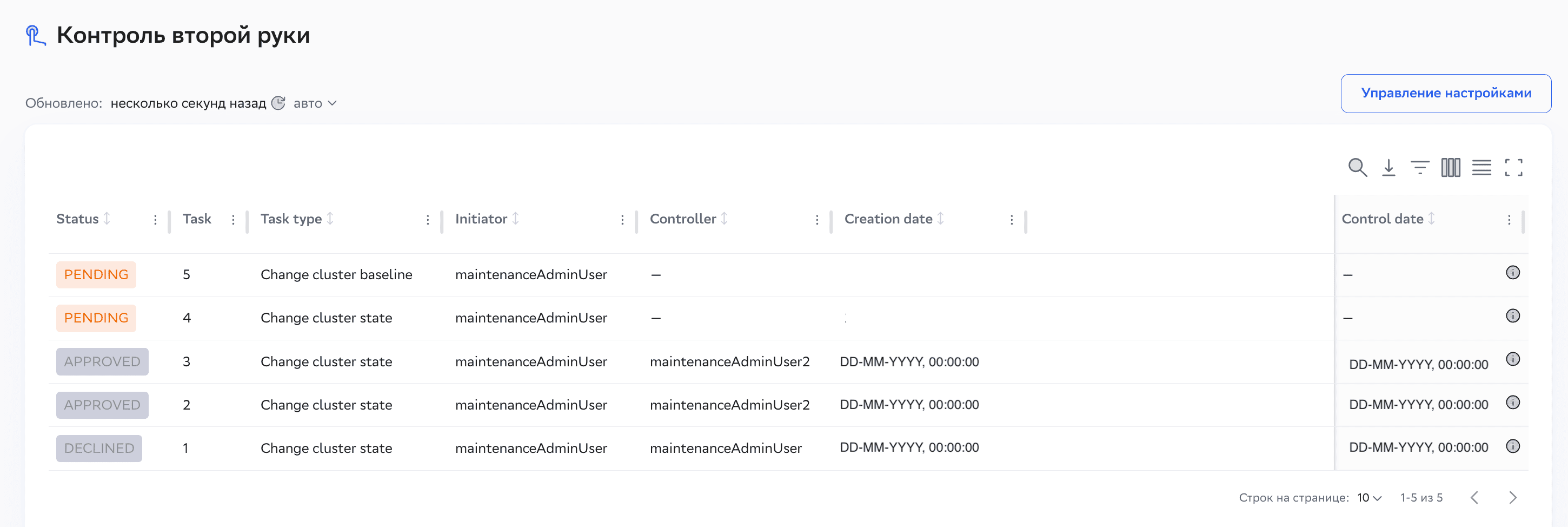Open info for declined task 1

coord(1513,446)
